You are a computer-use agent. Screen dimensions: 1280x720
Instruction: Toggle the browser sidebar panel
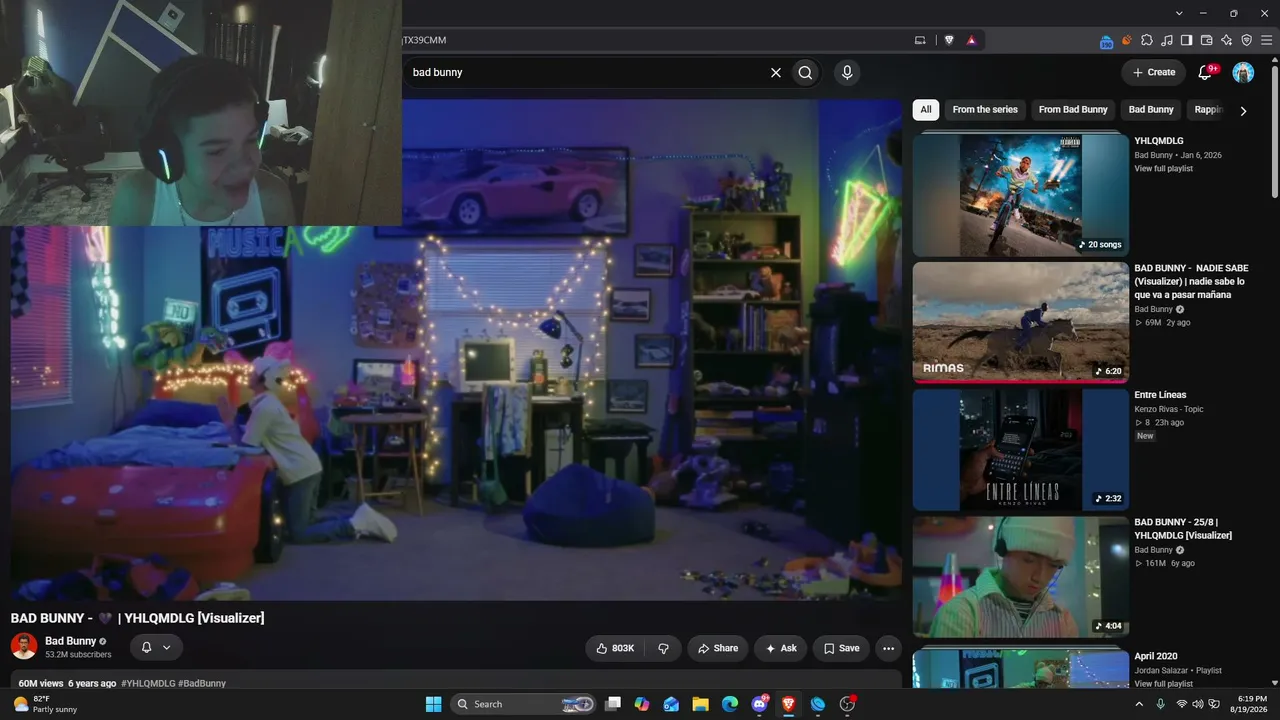(1186, 40)
